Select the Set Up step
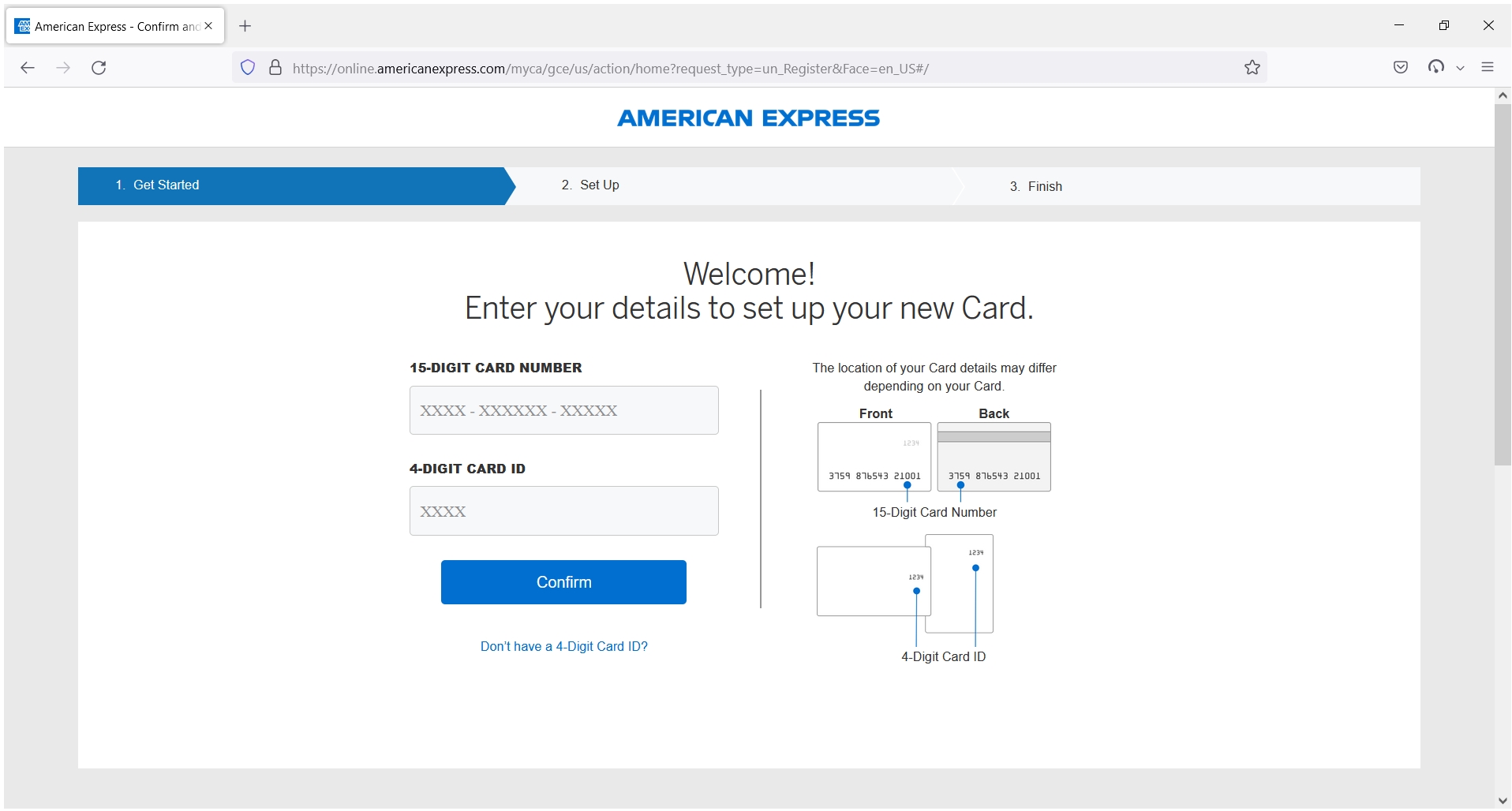The image size is (1512, 811). [x=590, y=185]
